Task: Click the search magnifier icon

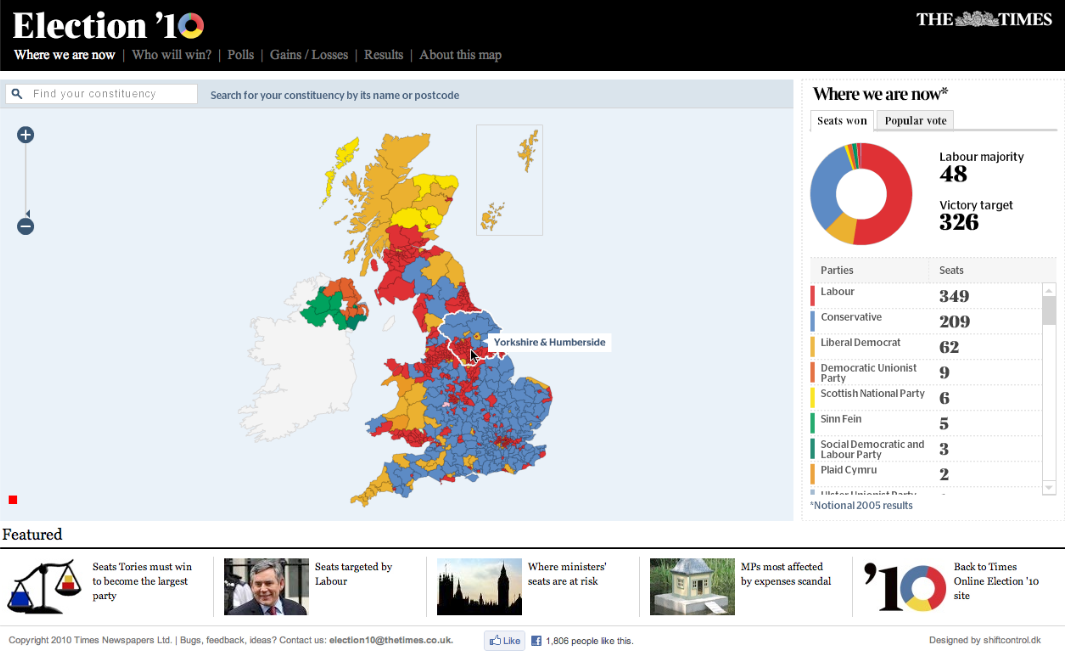Action: point(17,94)
